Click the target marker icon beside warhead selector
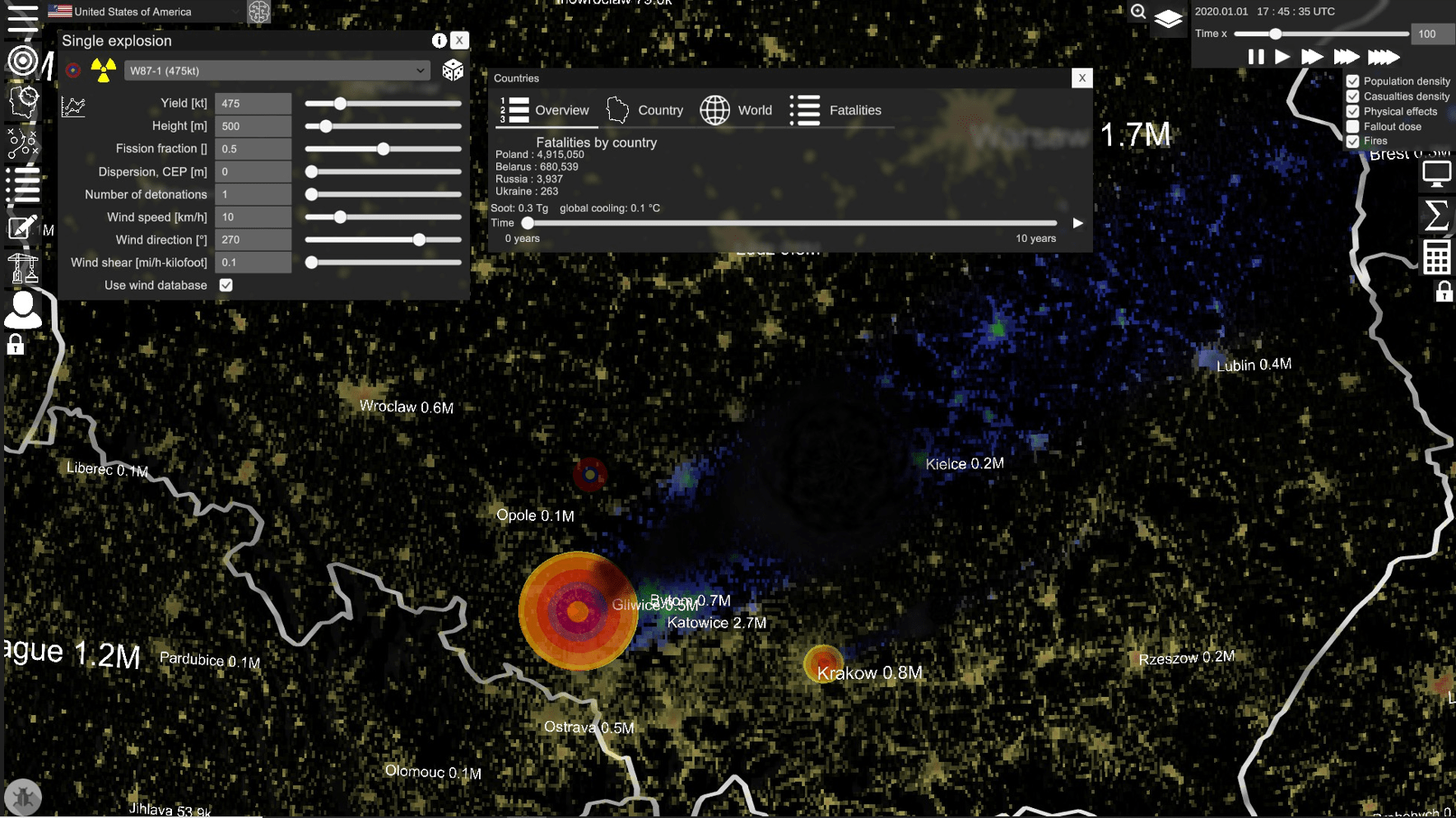 coord(73,71)
